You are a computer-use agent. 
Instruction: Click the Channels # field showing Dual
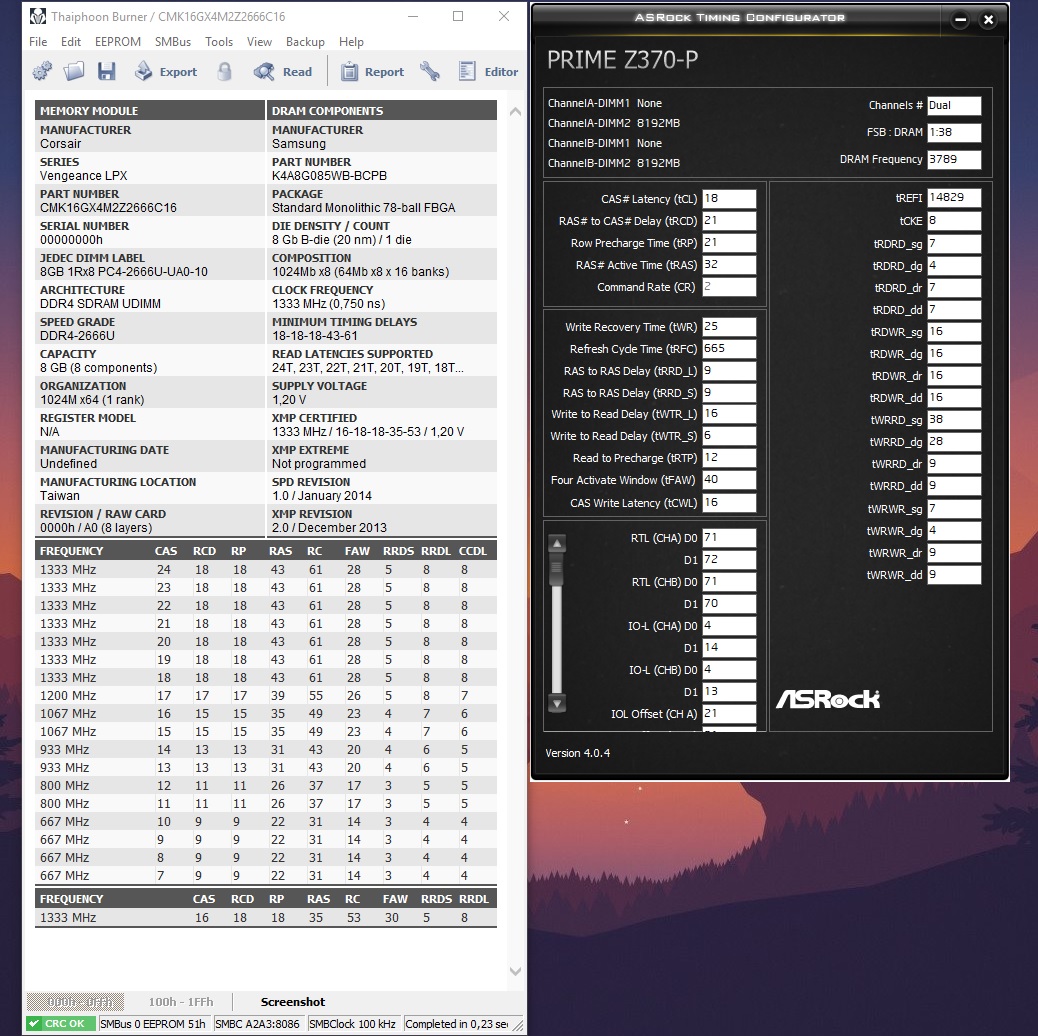tap(954, 105)
